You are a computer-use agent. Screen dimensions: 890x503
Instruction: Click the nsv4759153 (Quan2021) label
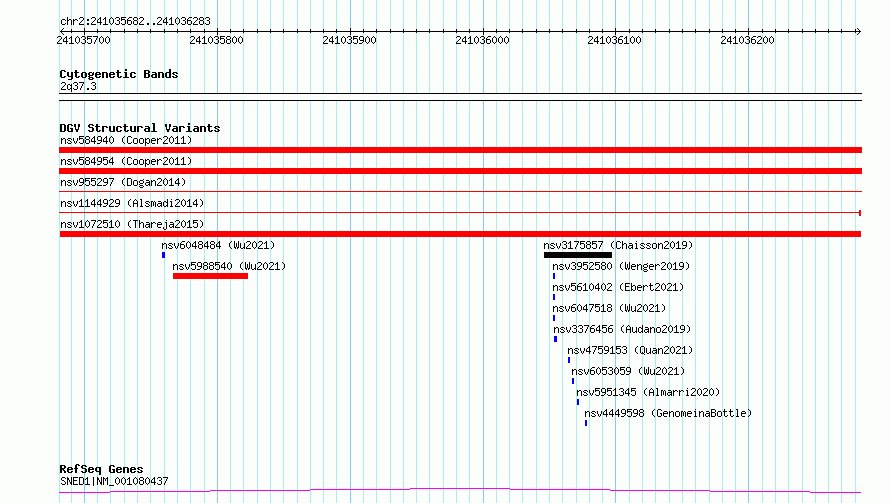coord(630,350)
